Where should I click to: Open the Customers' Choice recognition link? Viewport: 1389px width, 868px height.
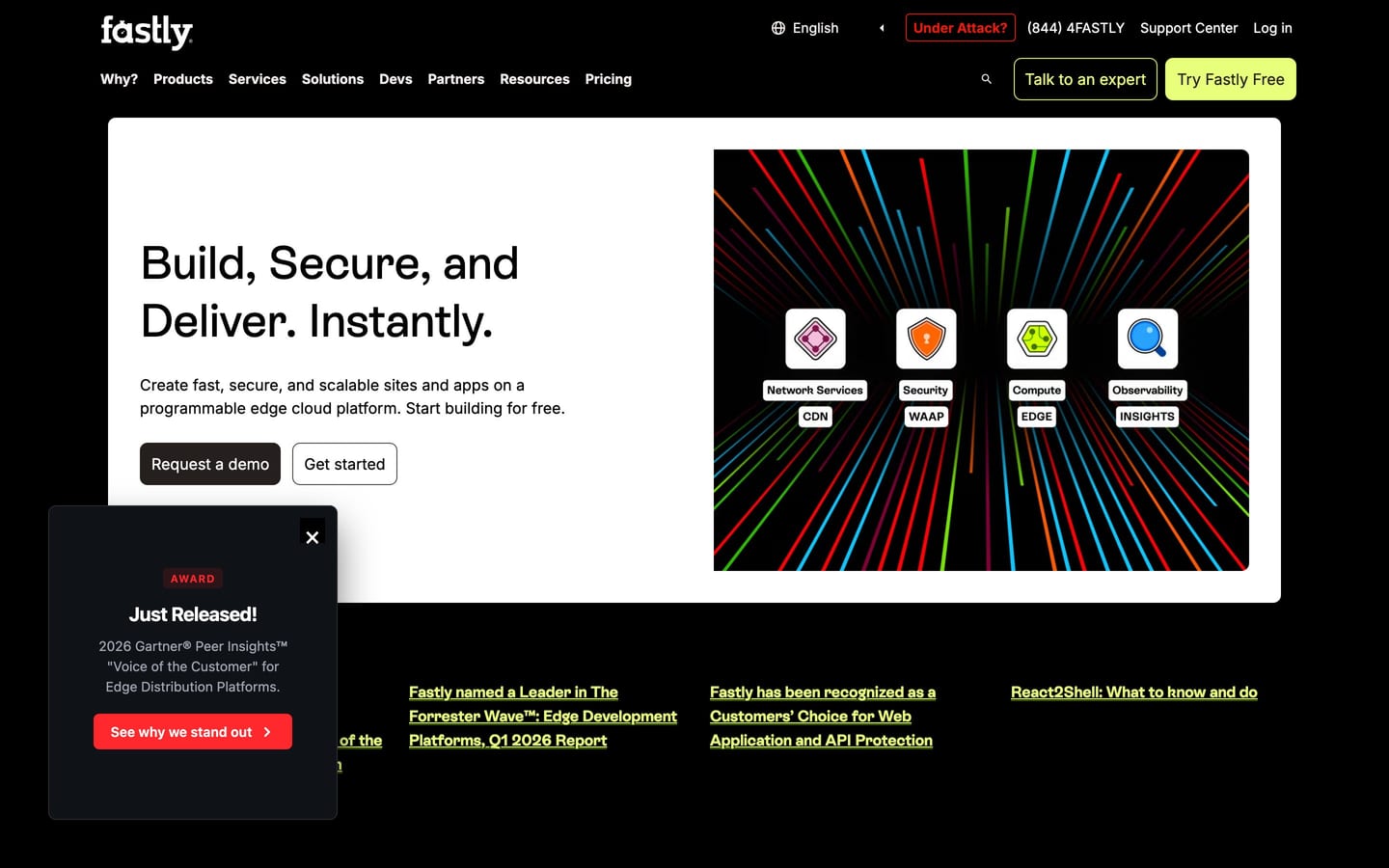click(823, 717)
